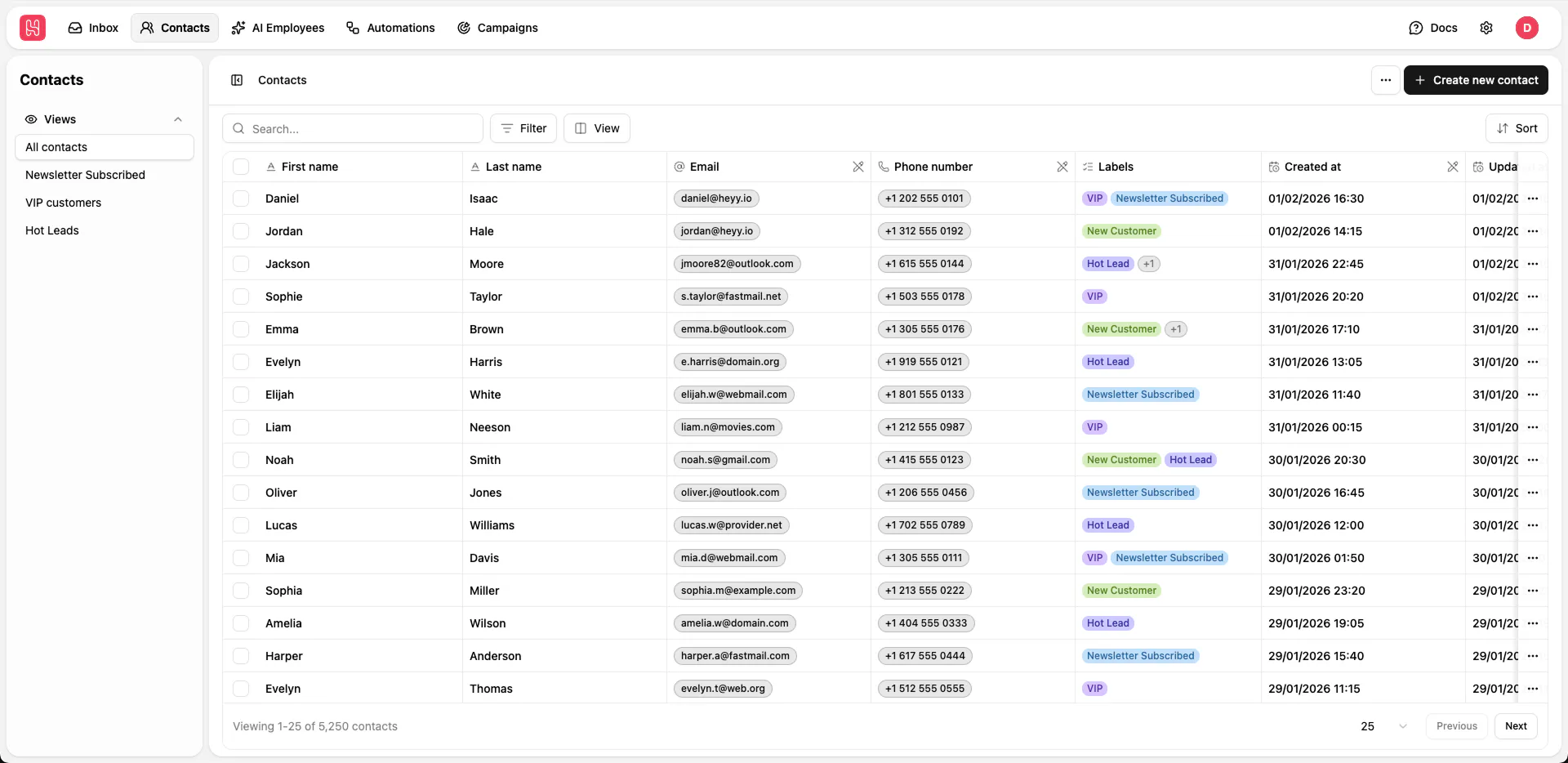Hide the Created at column with its icon
Viewport: 1568px width, 763px height.
[1453, 167]
